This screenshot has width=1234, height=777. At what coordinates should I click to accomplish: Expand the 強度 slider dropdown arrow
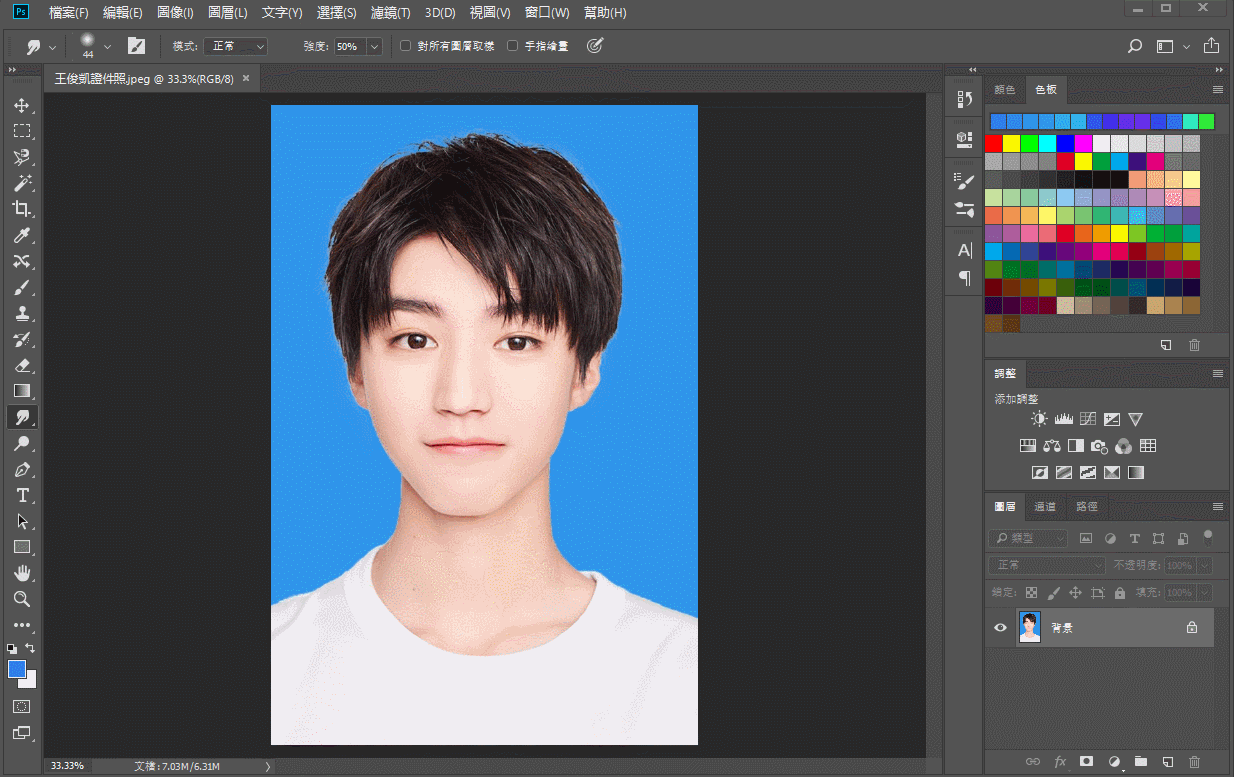(374, 46)
